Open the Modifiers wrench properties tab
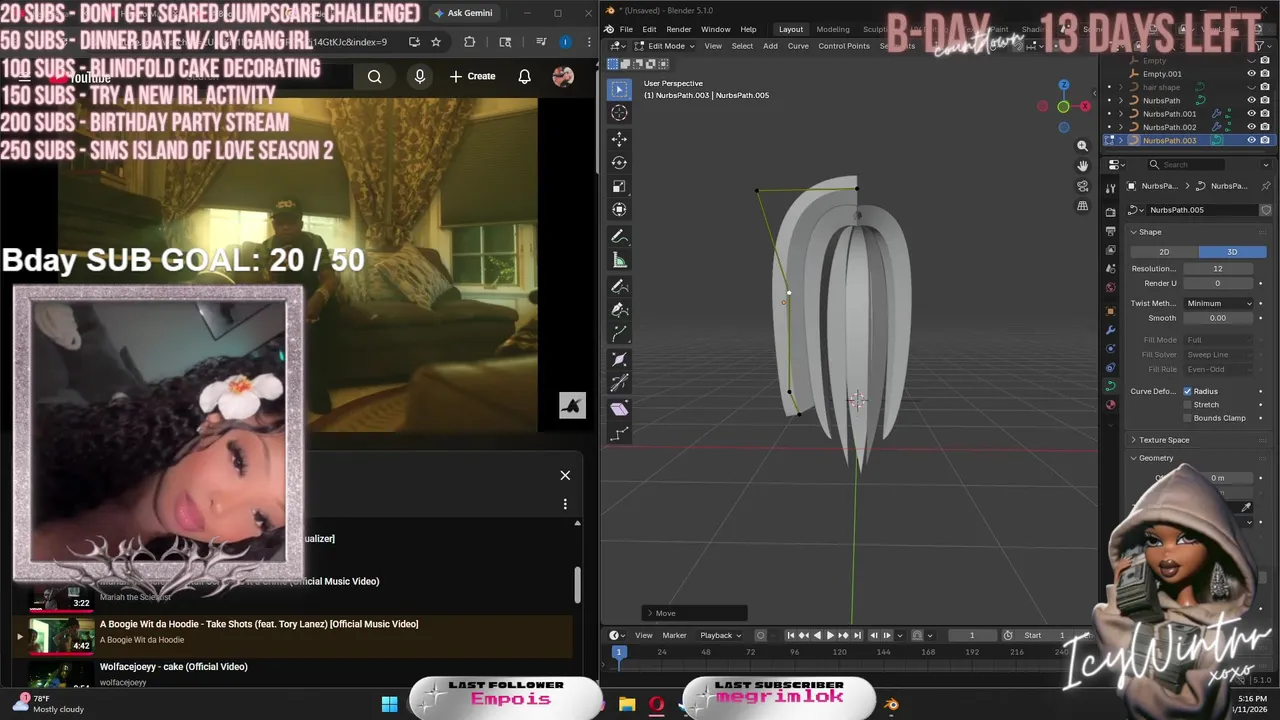Screen dimensions: 1280x720 click(1110, 330)
